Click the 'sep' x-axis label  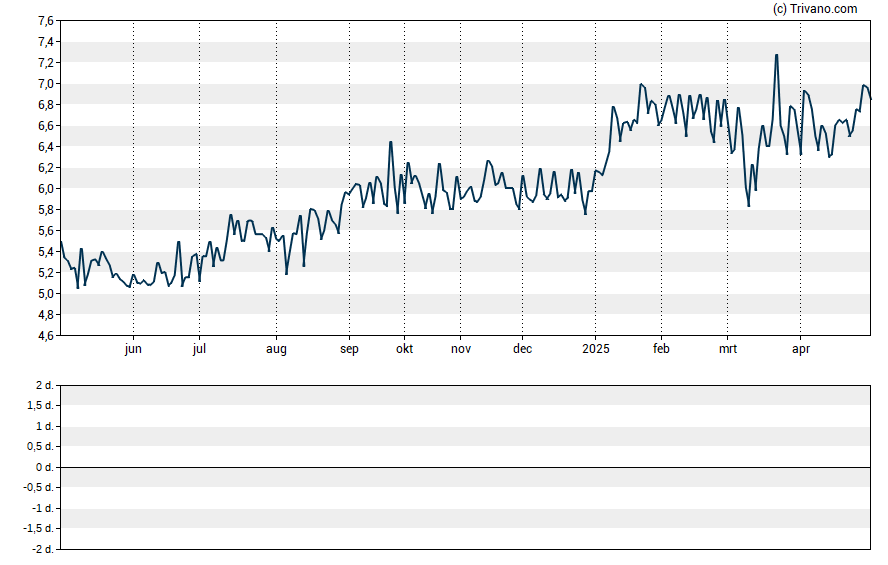click(349, 349)
